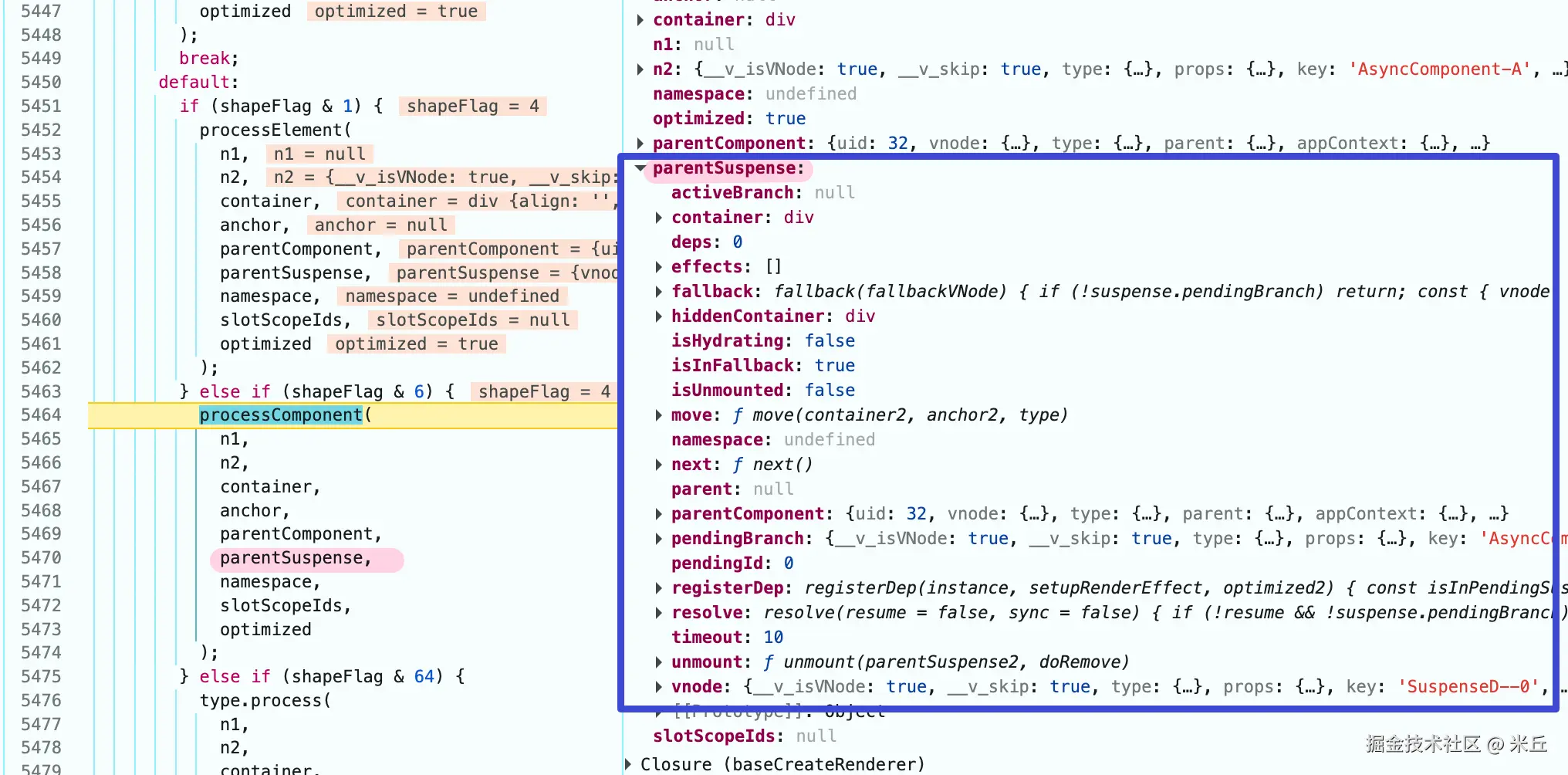
Task: Expand the move function property
Action: (659, 415)
